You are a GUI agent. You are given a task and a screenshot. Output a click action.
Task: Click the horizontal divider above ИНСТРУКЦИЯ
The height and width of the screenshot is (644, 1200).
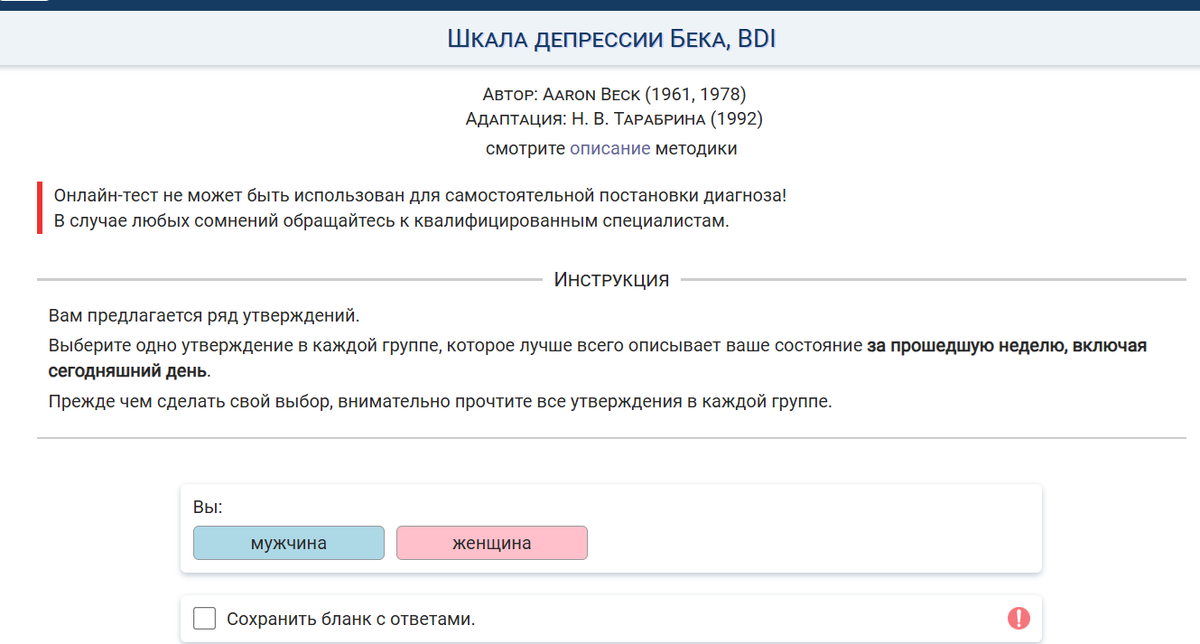(x=300, y=278)
